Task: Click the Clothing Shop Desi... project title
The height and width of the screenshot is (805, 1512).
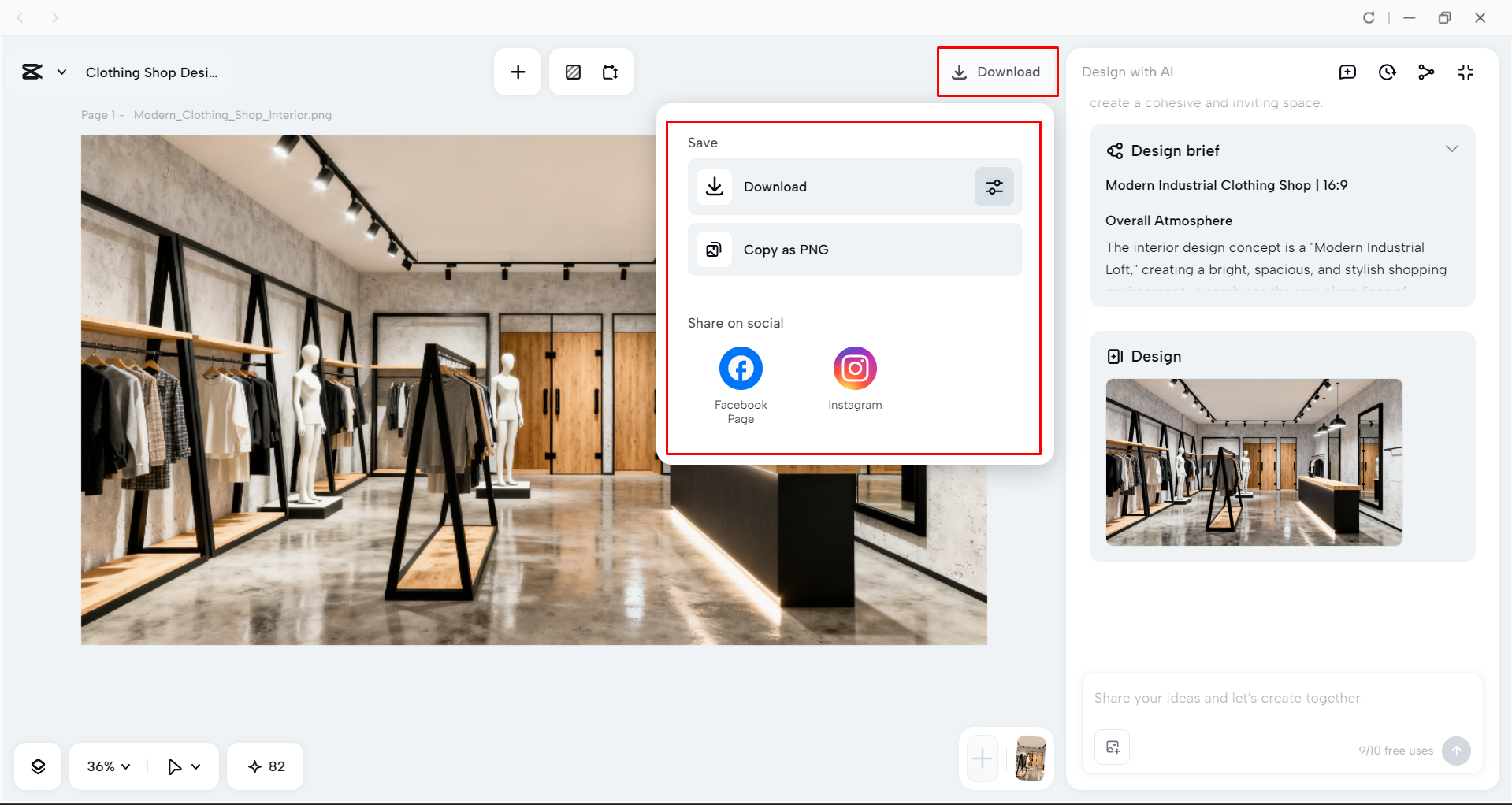Action: pyautogui.click(x=152, y=72)
